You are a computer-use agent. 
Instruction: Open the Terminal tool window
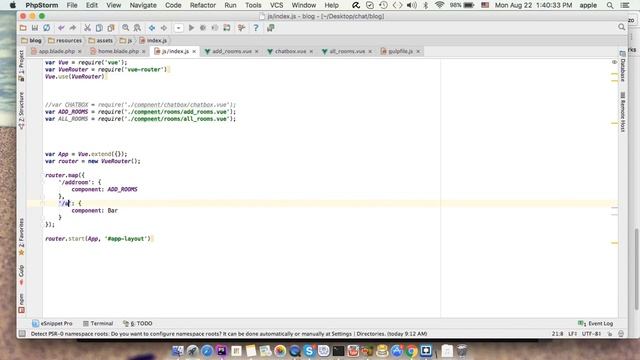(x=98, y=323)
